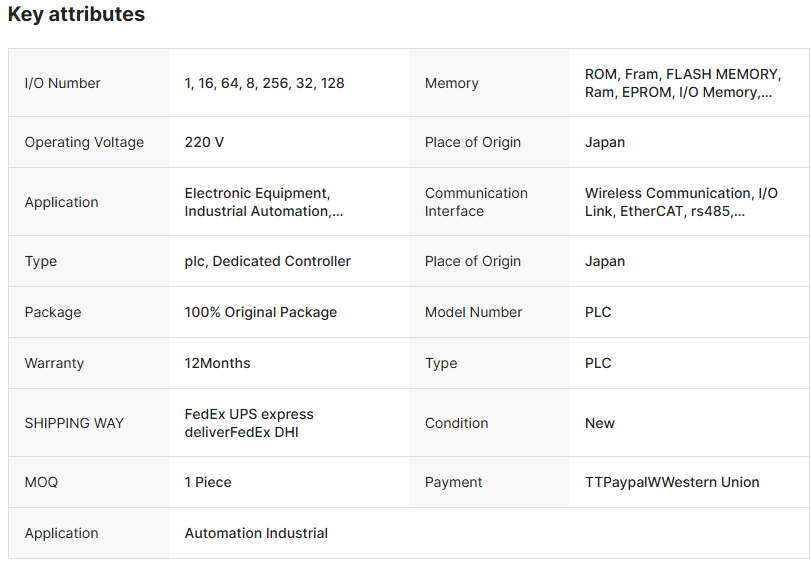
Task: Click the I/O Number label cell
Action: pos(62,83)
